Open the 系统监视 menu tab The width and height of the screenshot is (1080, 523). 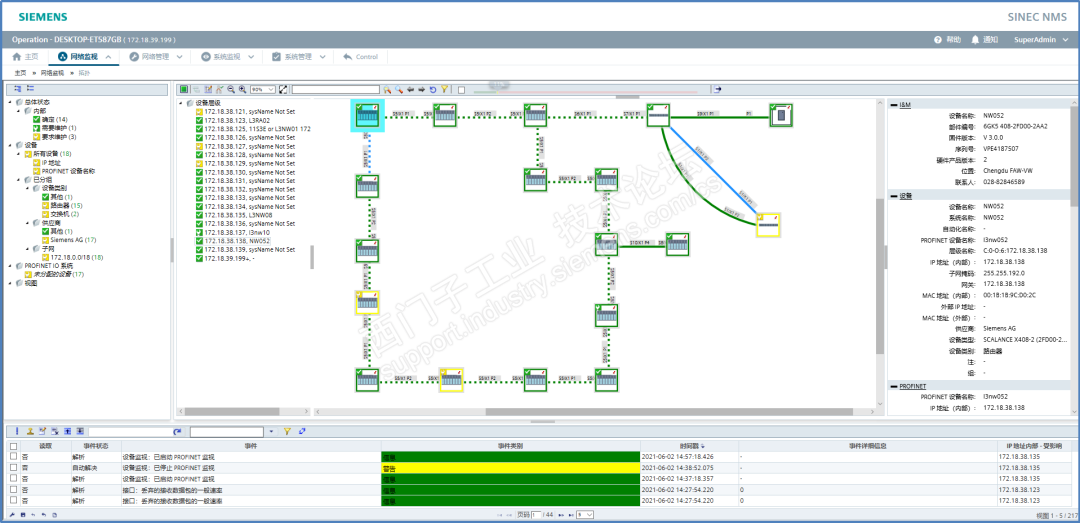pyautogui.click(x=227, y=57)
